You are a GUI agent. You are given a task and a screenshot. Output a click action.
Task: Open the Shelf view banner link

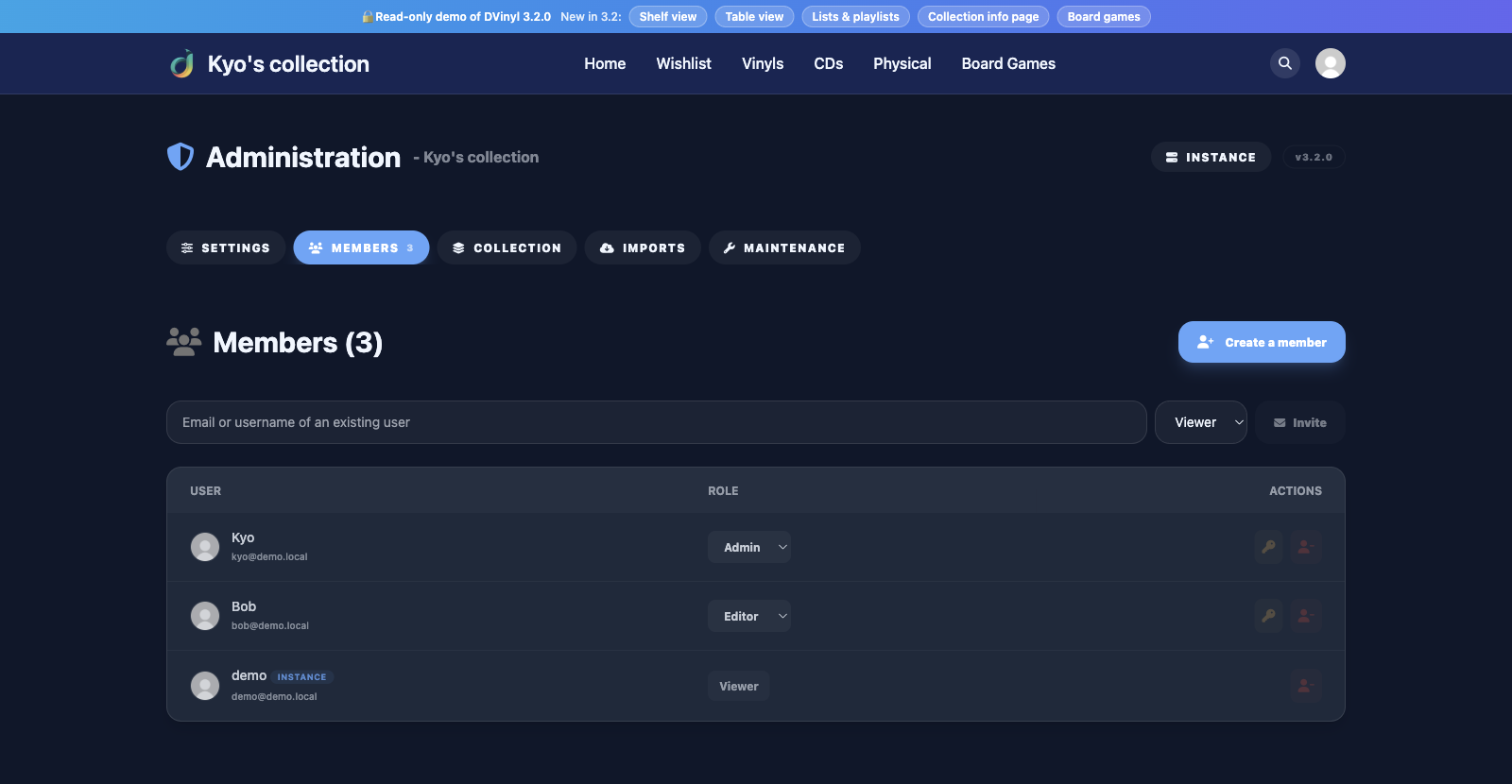[x=668, y=16]
